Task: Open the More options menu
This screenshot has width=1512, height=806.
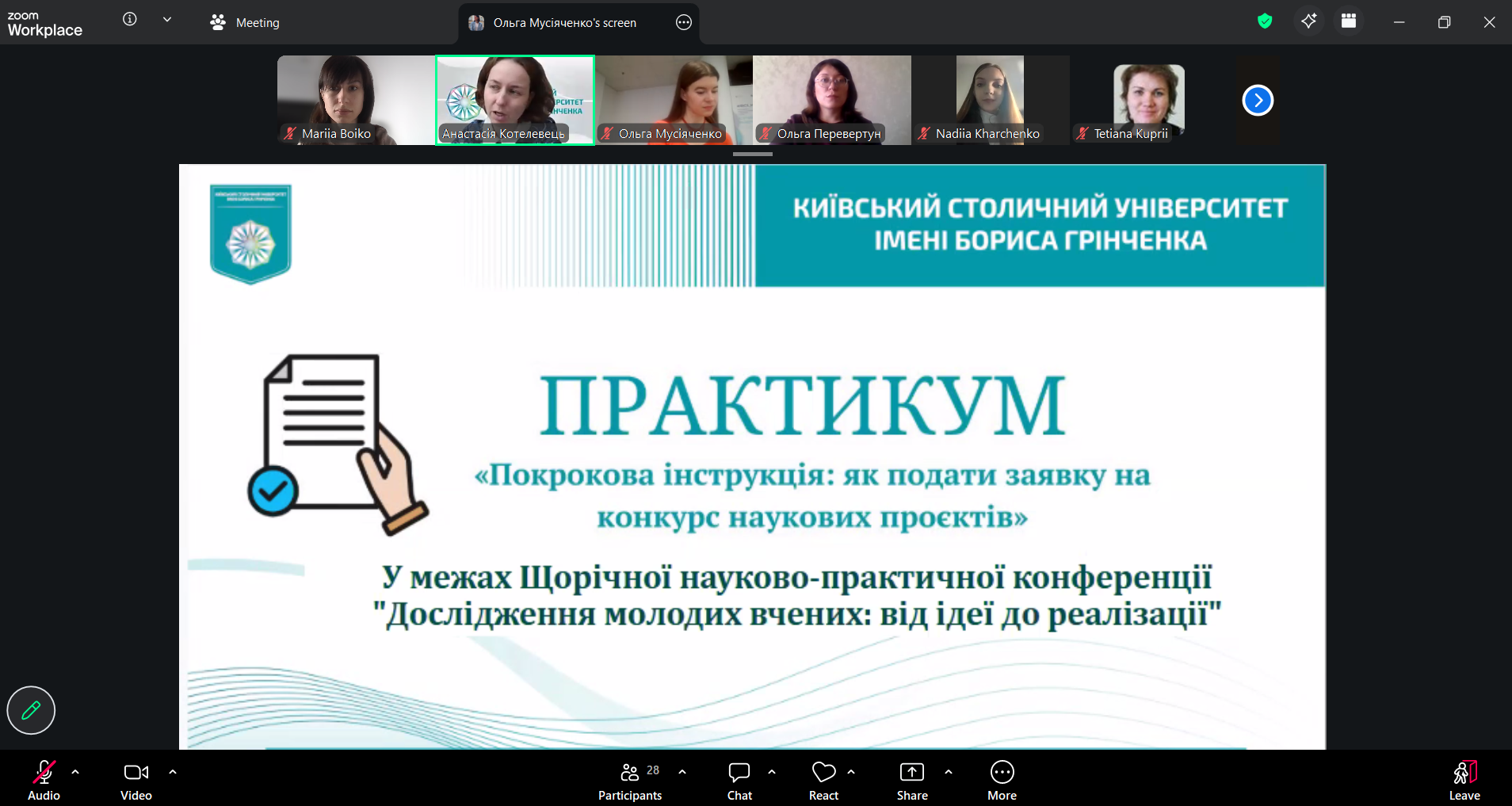Action: tap(1000, 779)
